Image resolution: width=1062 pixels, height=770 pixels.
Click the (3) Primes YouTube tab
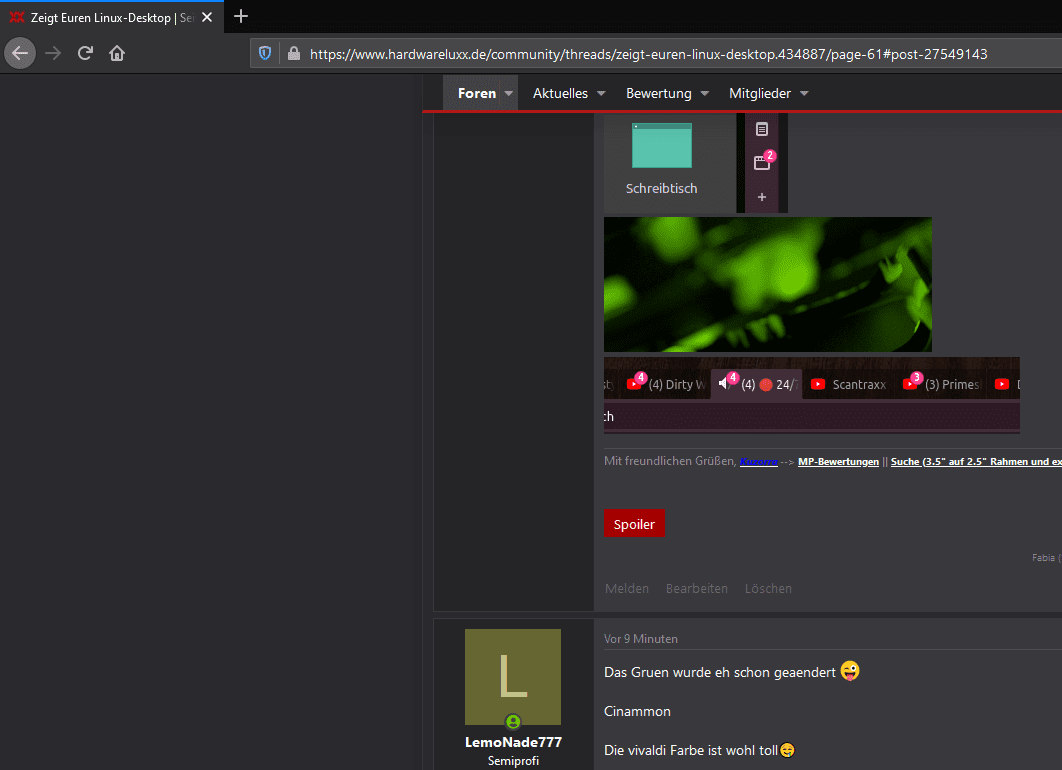[941, 384]
